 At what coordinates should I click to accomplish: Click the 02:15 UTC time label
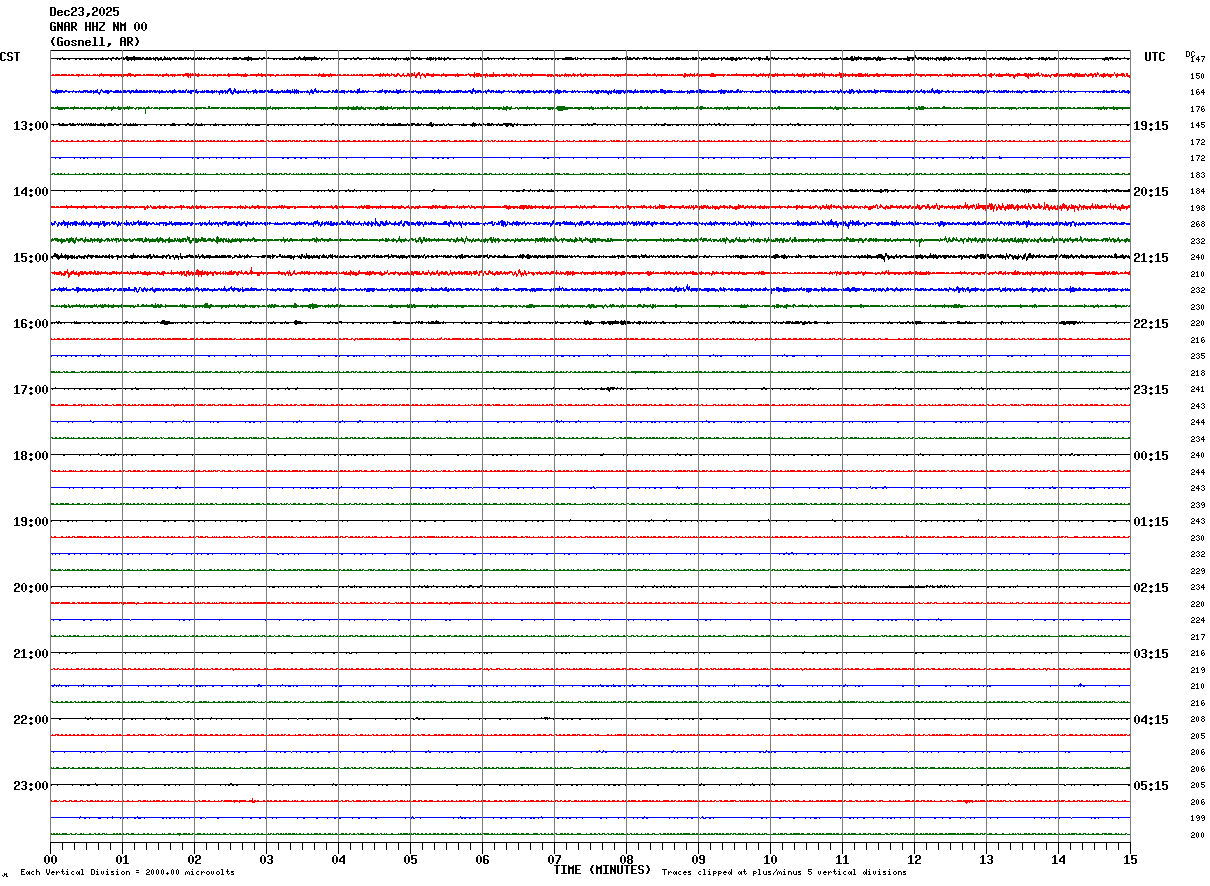pyautogui.click(x=1150, y=587)
